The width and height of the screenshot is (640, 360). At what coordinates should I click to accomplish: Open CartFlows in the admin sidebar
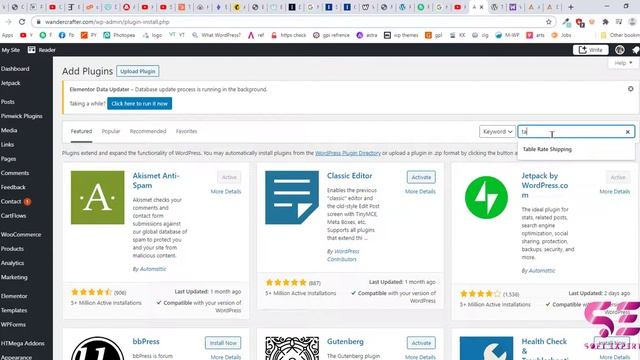13,216
